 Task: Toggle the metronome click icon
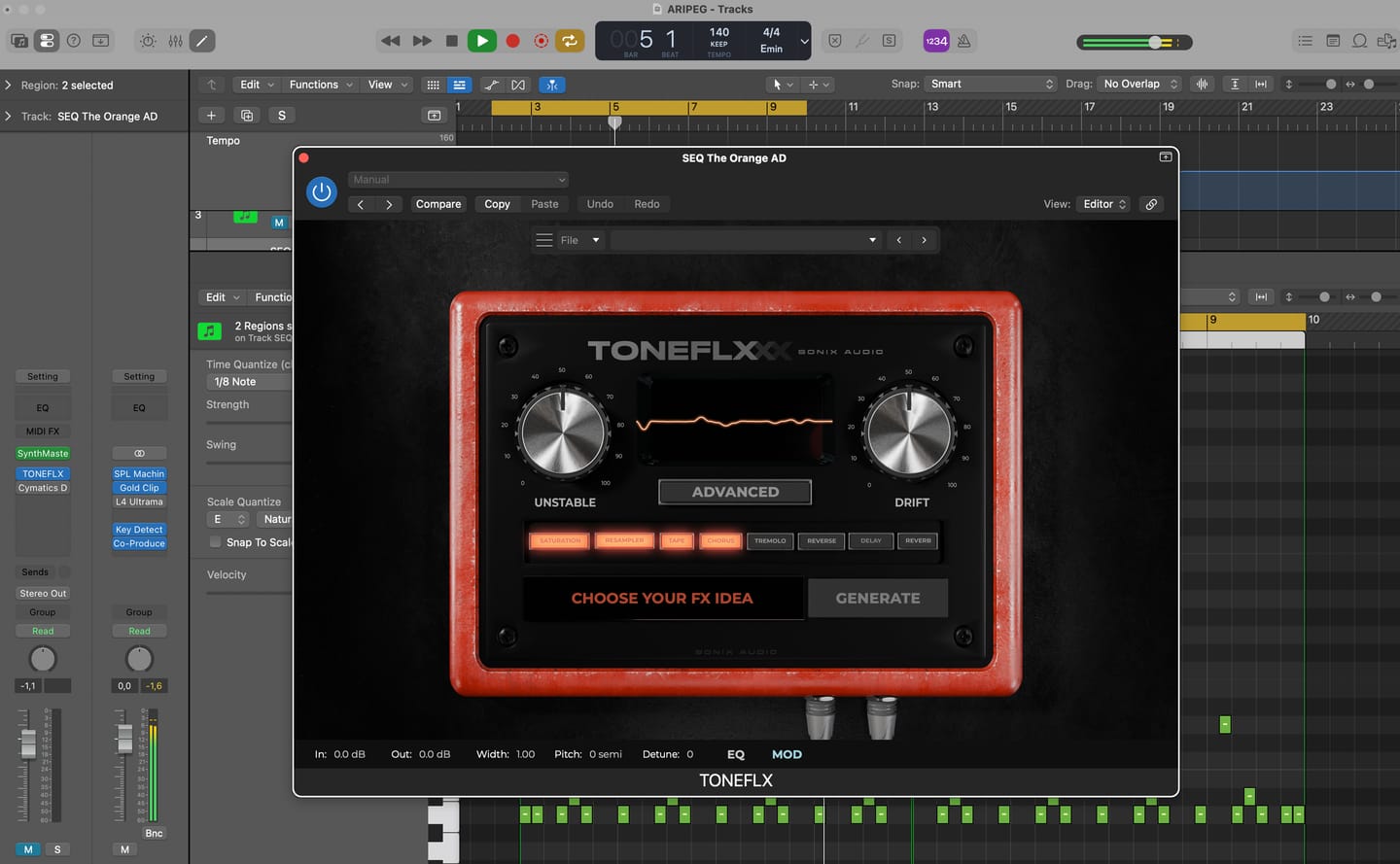coord(963,41)
